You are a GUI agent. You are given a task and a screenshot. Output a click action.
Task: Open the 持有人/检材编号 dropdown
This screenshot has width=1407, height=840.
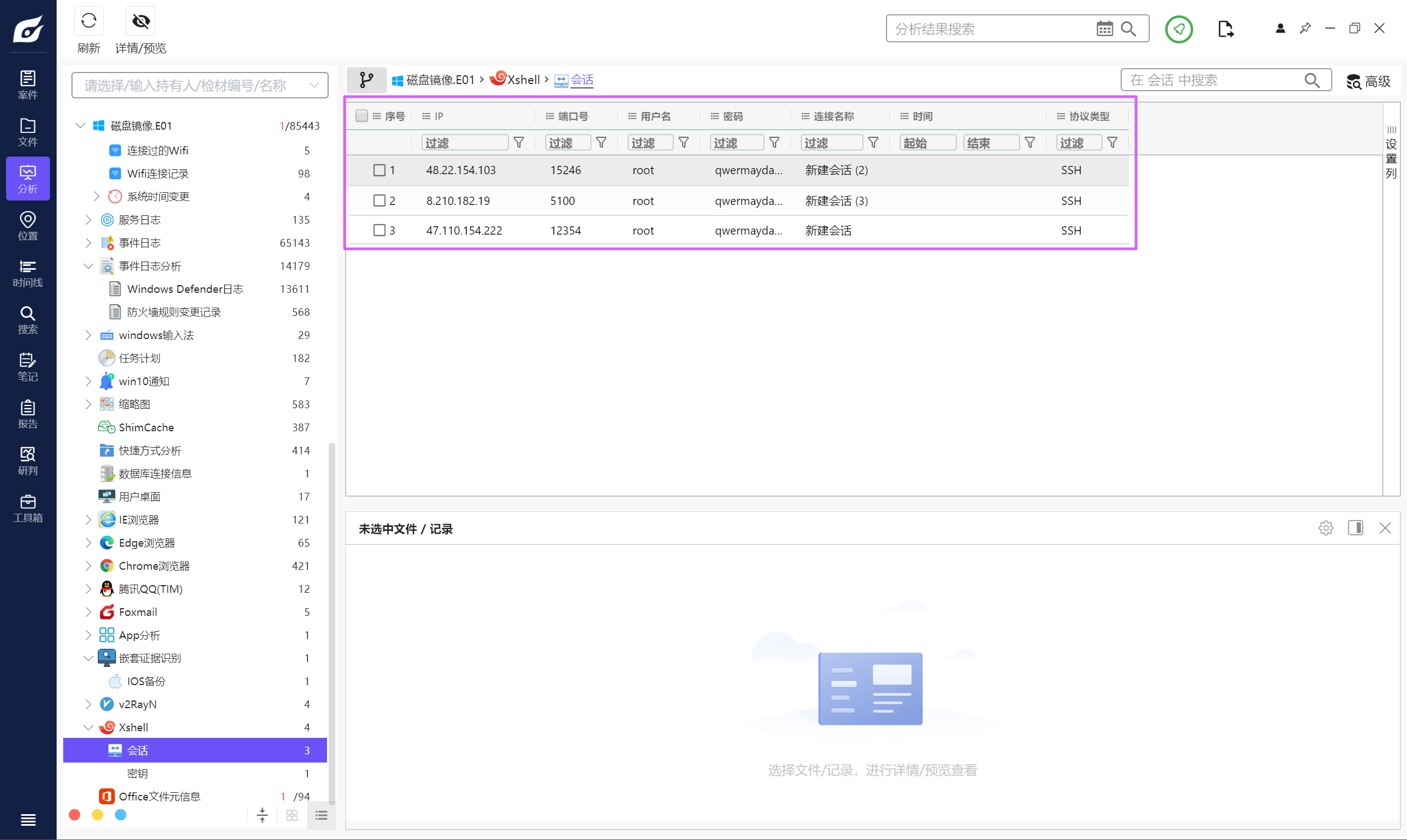coord(200,85)
